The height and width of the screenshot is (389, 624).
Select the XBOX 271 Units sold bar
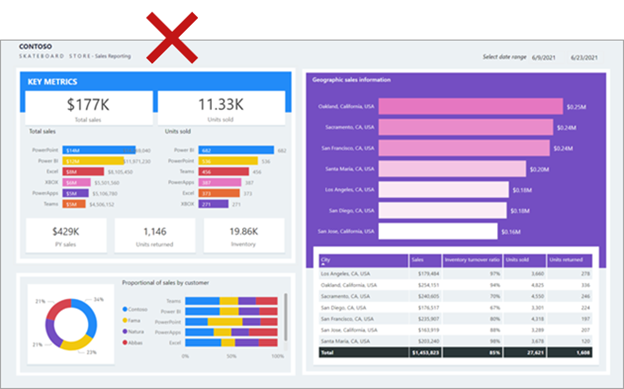tap(214, 204)
